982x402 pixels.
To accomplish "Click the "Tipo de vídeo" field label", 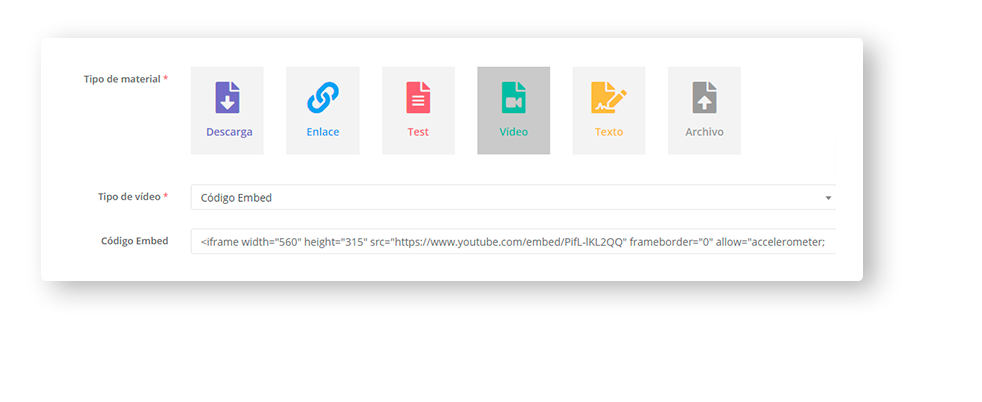I will pyautogui.click(x=130, y=197).
